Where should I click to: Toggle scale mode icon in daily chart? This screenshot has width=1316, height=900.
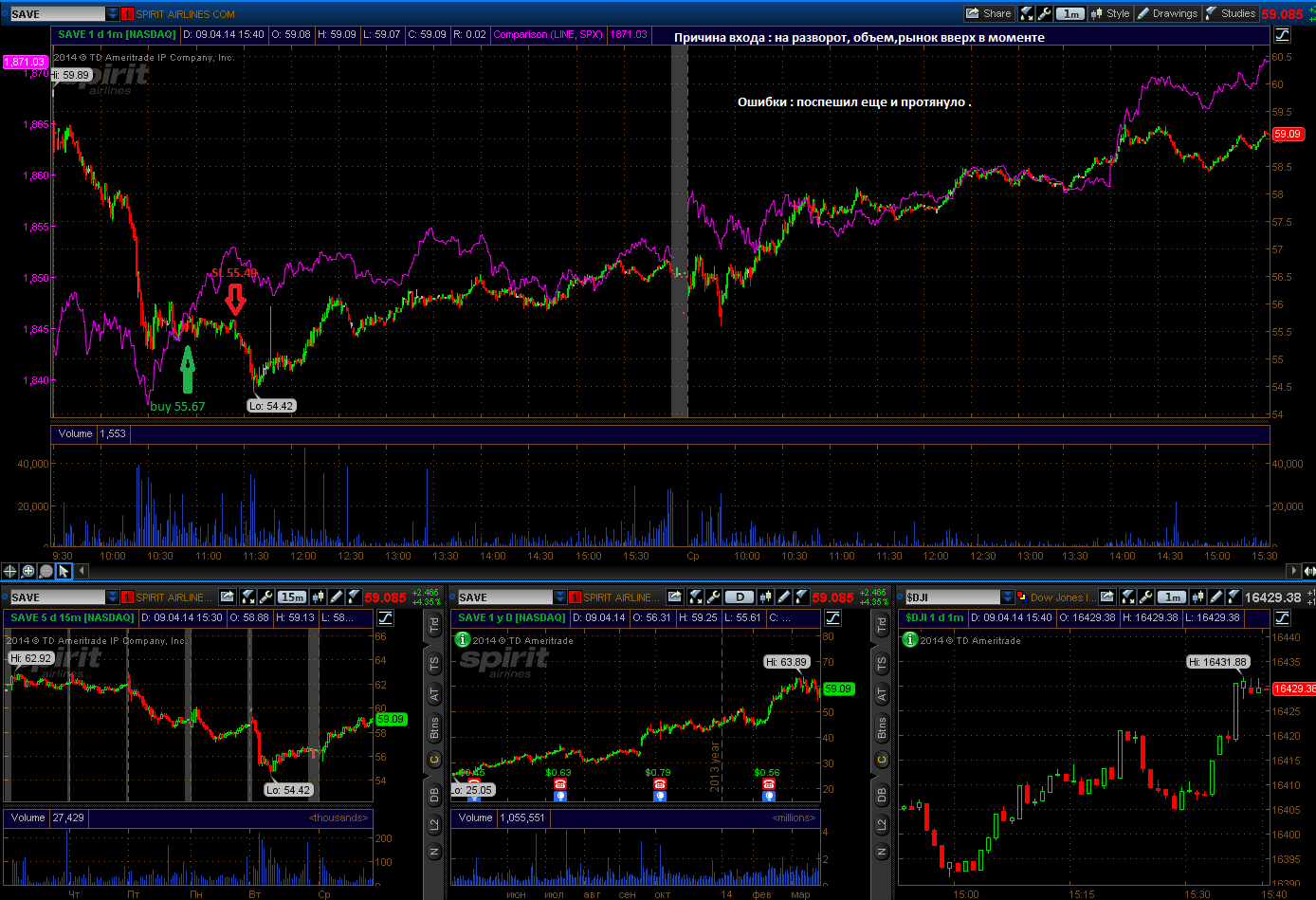tap(832, 617)
